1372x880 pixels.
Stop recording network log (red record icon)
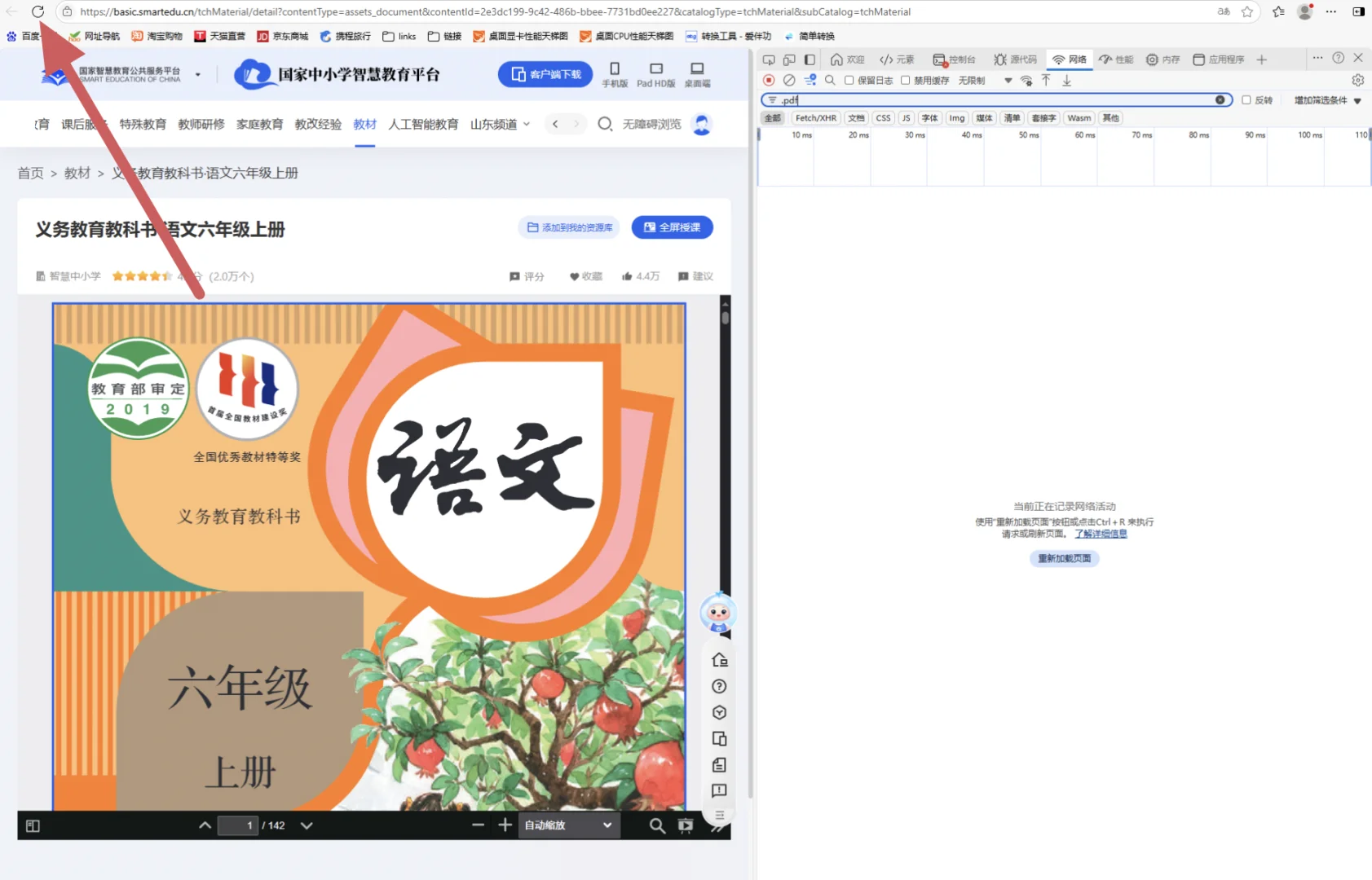pyautogui.click(x=768, y=80)
